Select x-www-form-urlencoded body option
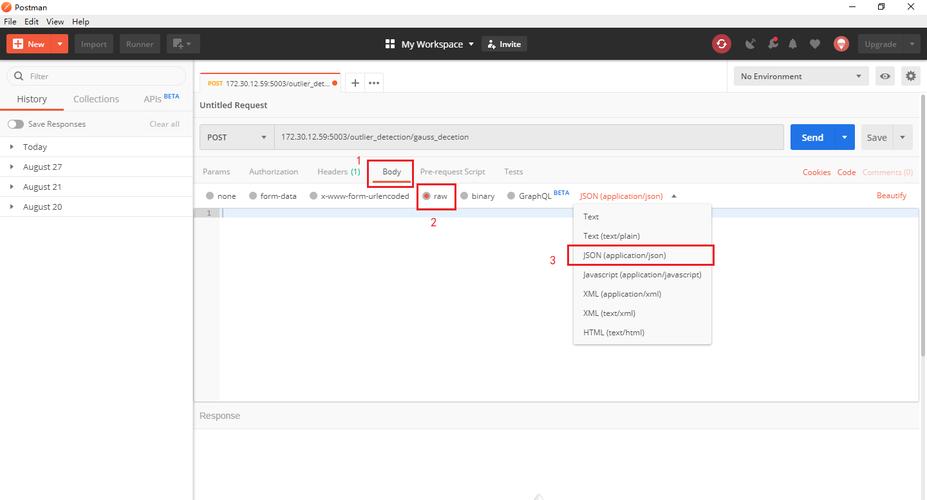Screen dimensions: 927x500 (x=313, y=196)
